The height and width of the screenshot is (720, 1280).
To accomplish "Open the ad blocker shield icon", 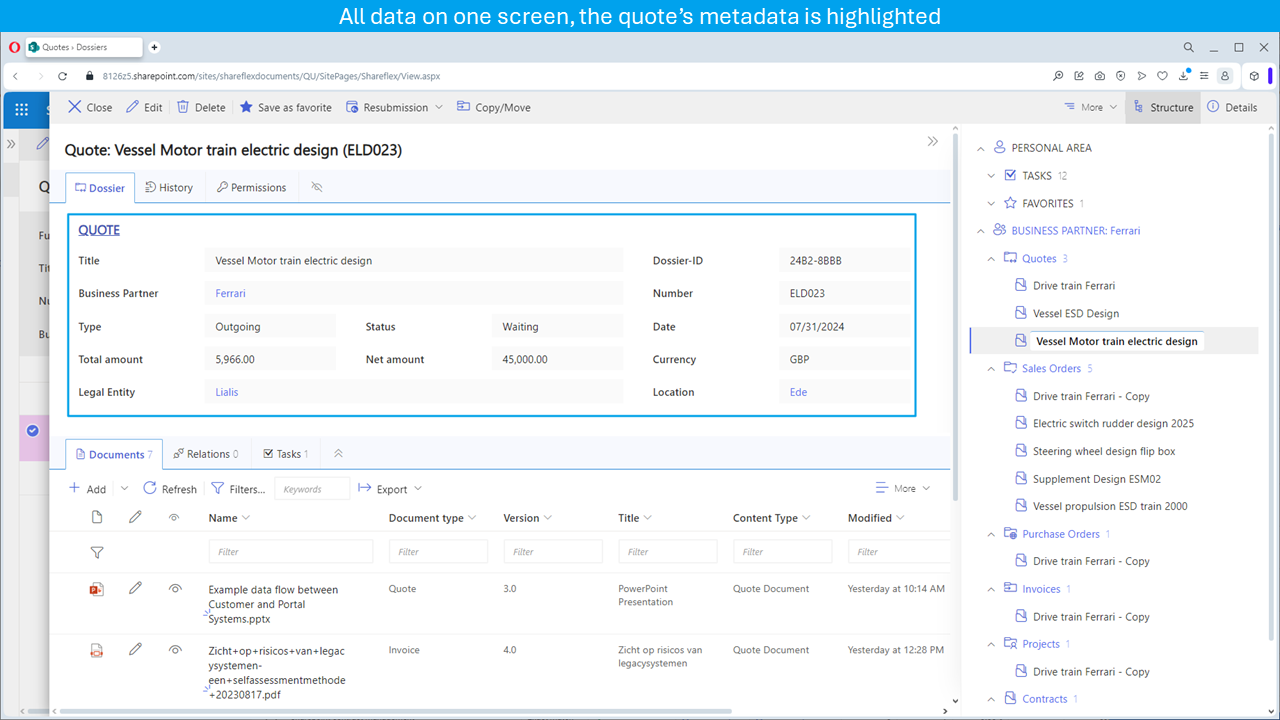I will [1120, 76].
